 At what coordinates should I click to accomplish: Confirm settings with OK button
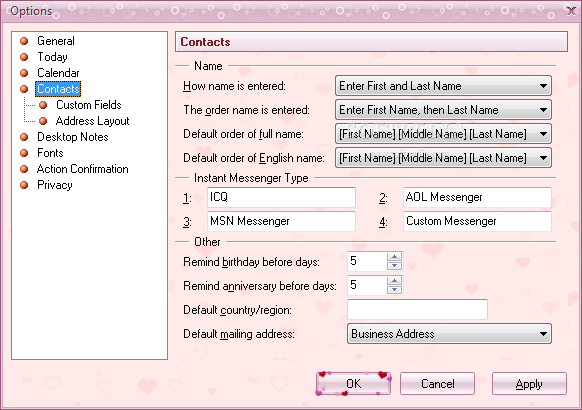(x=353, y=383)
